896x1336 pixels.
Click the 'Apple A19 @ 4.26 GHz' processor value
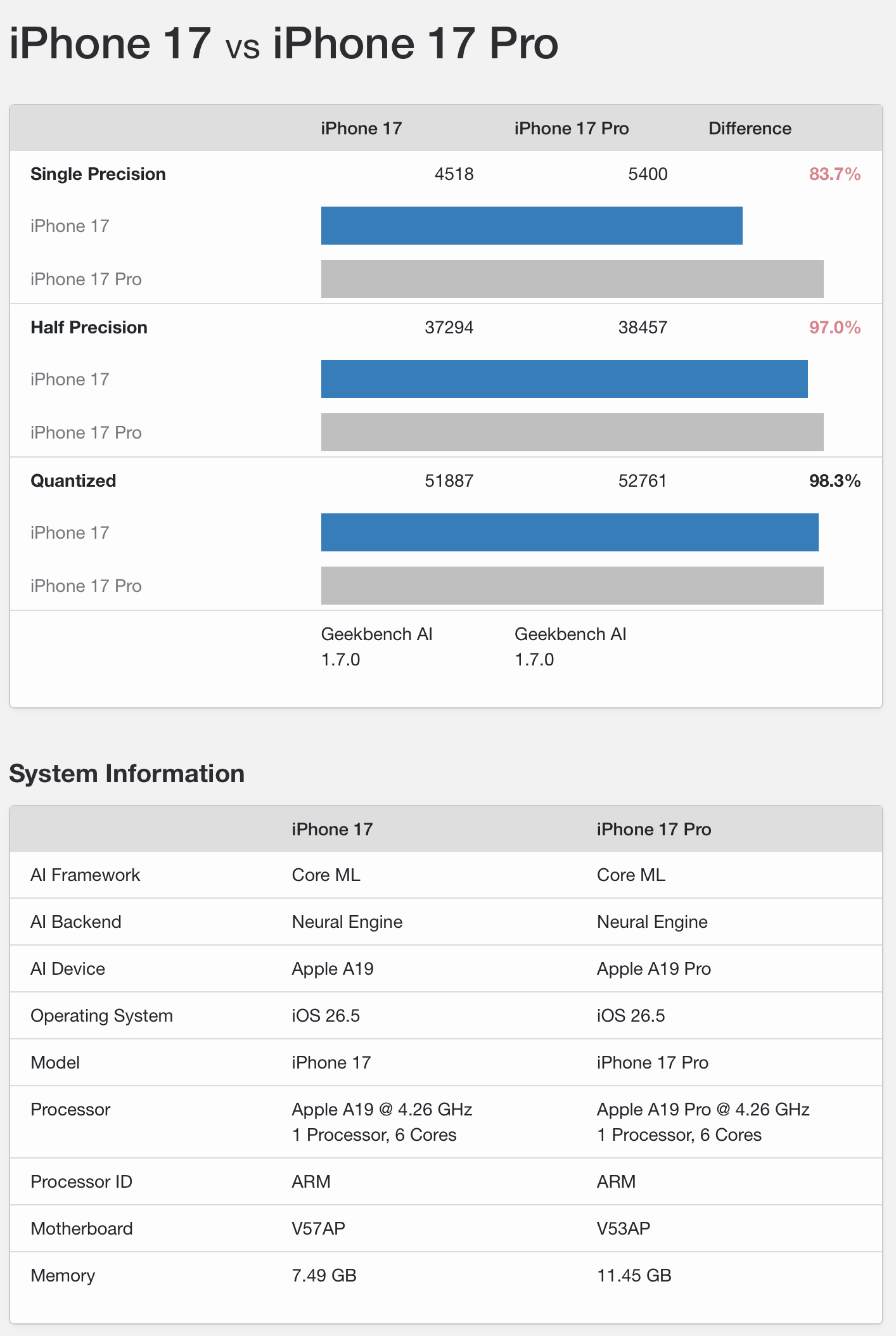point(382,1110)
